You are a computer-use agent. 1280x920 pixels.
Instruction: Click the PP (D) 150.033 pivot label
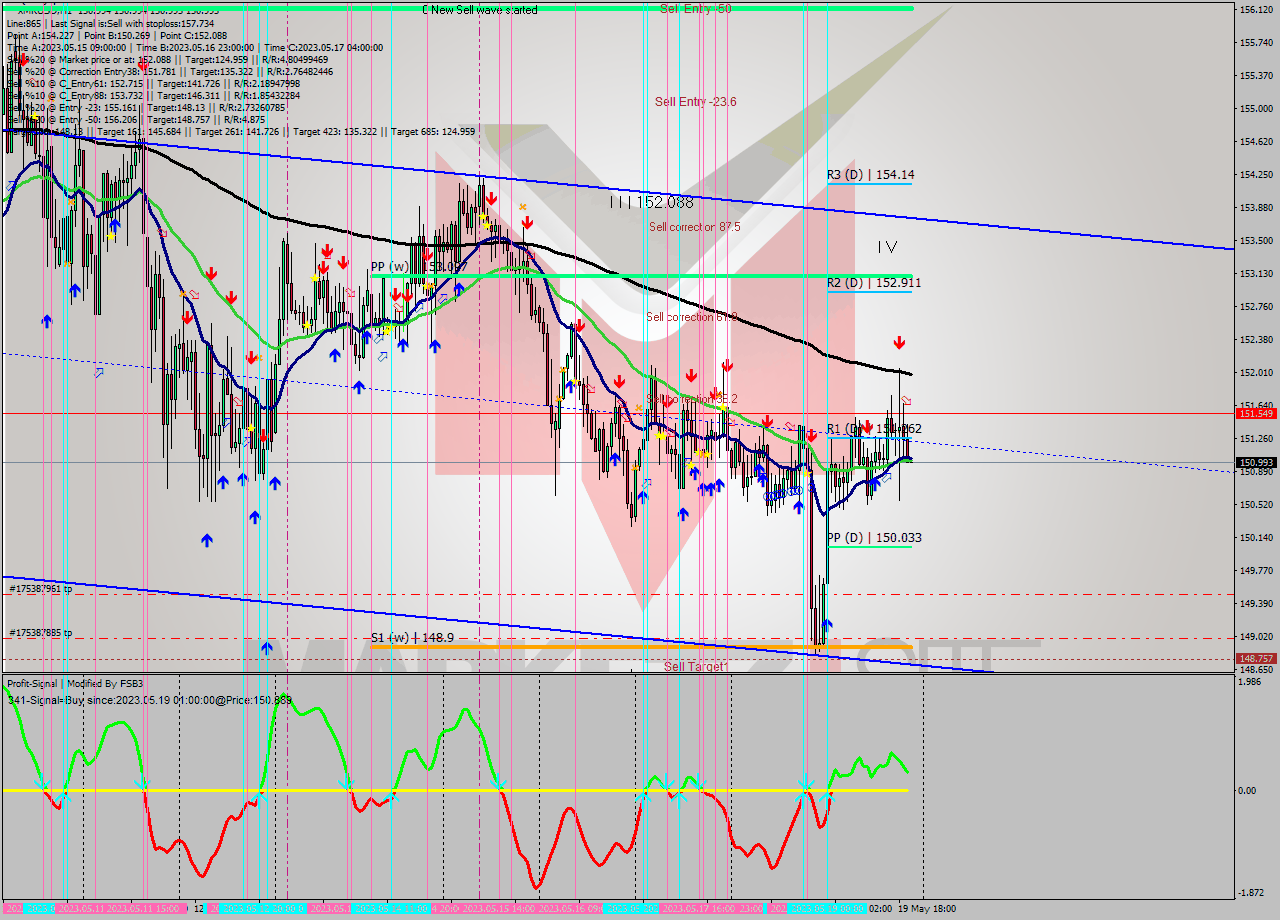point(873,538)
